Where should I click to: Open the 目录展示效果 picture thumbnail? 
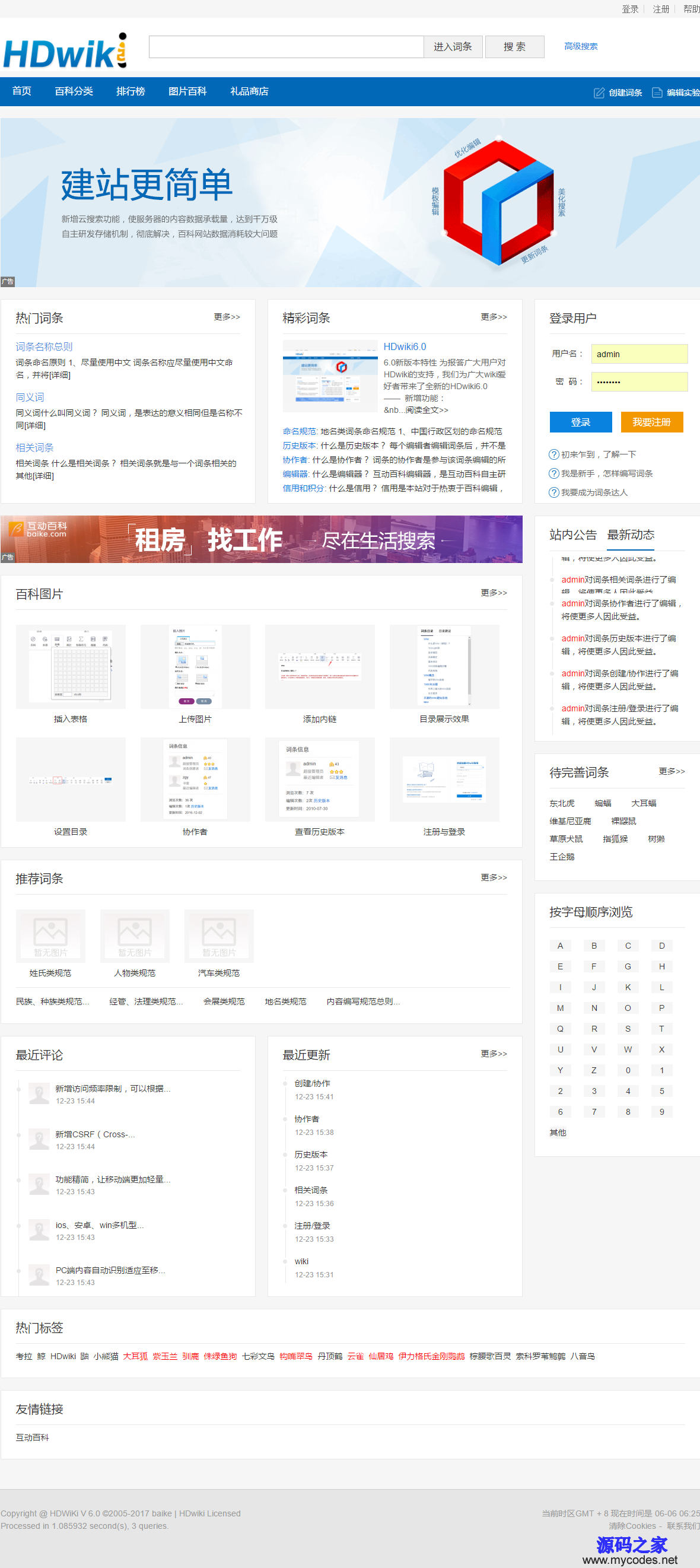[444, 666]
